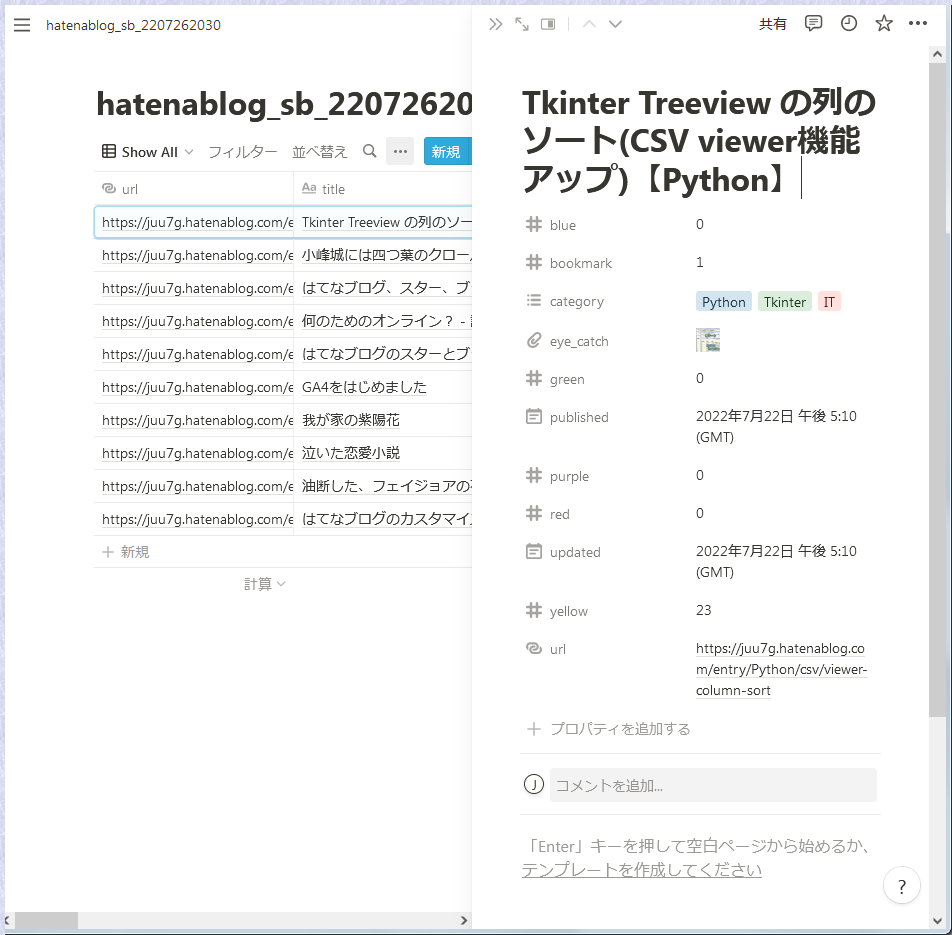Viewport: 952px width, 935px height.
Task: Click the eye_catch image thumbnail
Action: pos(707,340)
